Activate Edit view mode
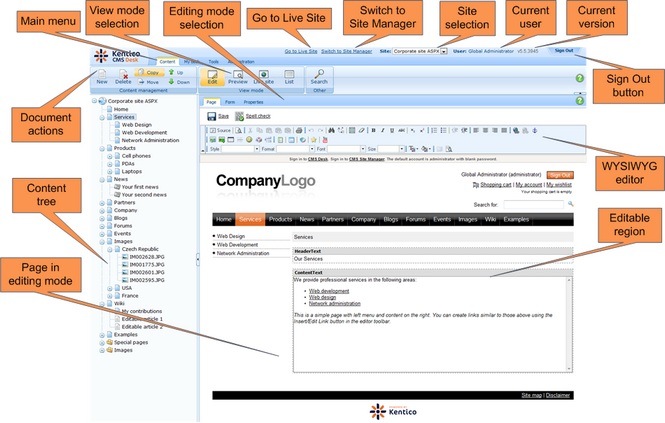 [x=212, y=76]
